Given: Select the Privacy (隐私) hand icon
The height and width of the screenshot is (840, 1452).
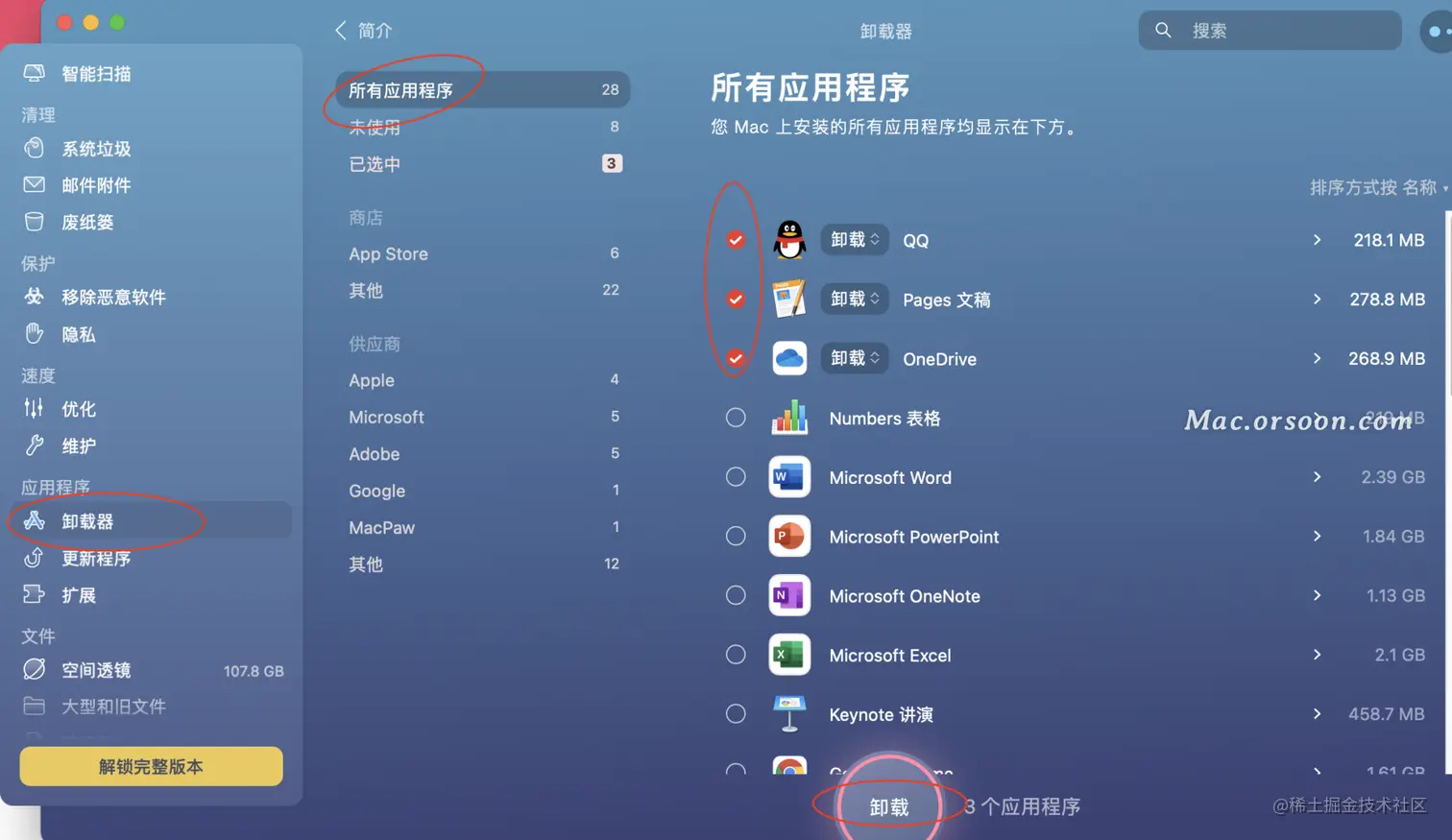Looking at the screenshot, I should click(35, 334).
